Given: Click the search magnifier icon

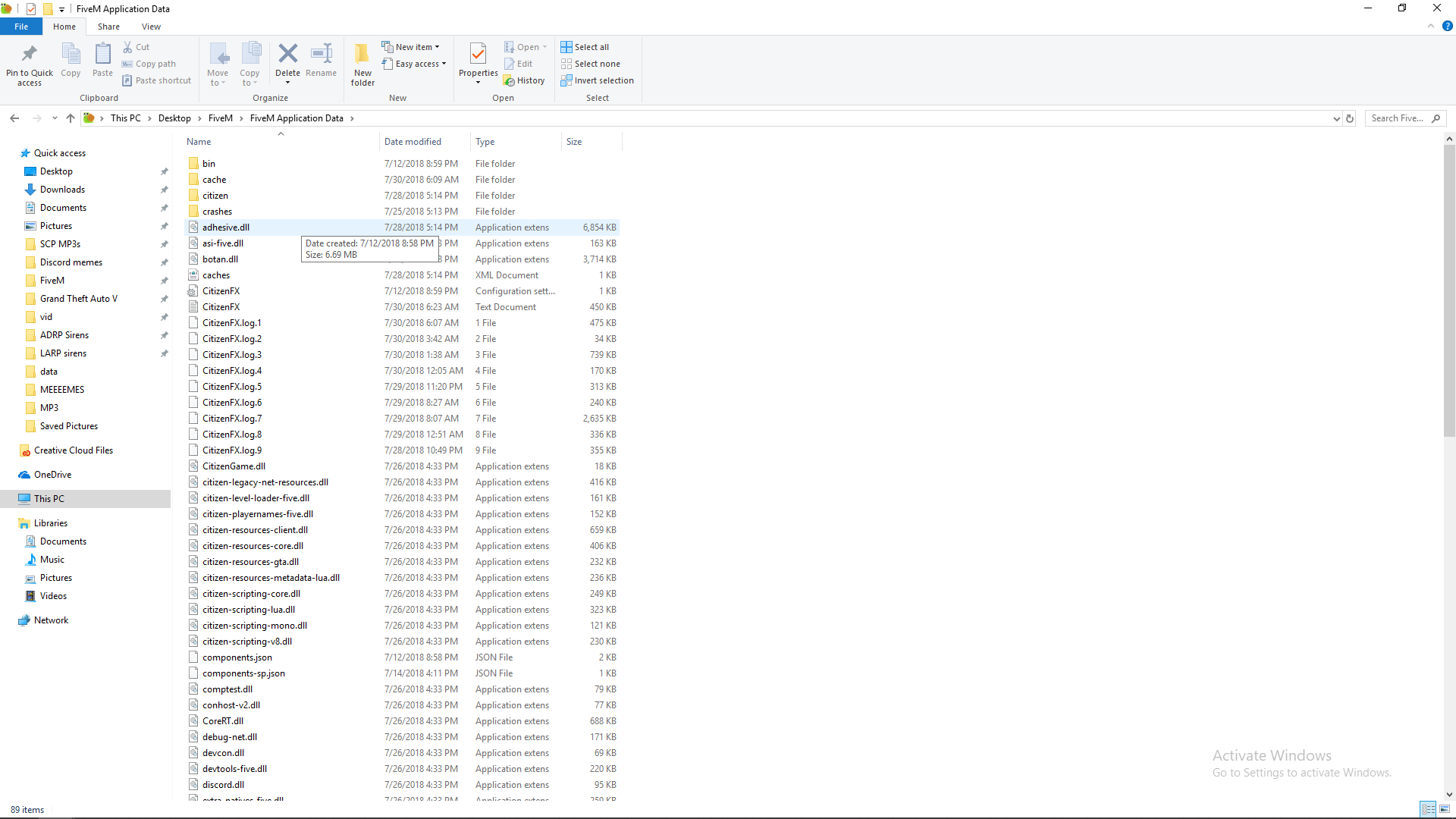Looking at the screenshot, I should pyautogui.click(x=1436, y=118).
